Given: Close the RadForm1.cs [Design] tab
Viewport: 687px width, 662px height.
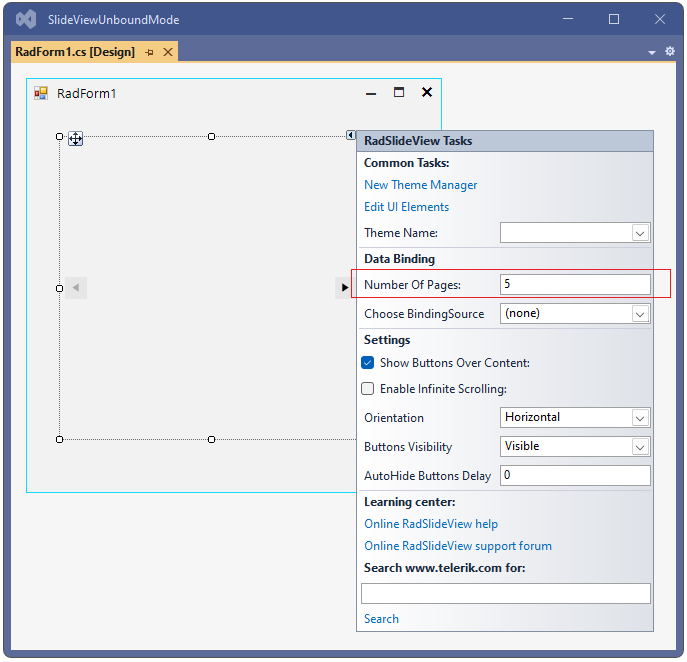Looking at the screenshot, I should coord(167,53).
